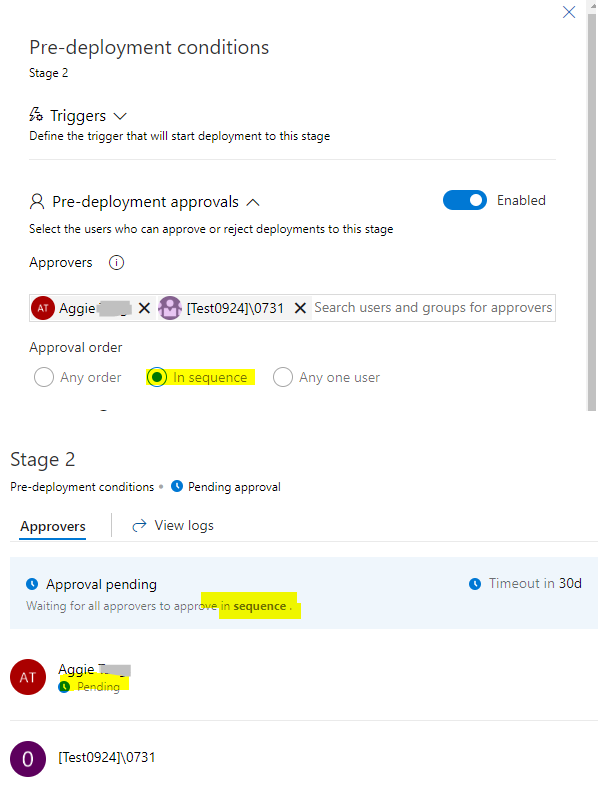Click the AT avatar in approvers field
Image resolution: width=607 pixels, height=790 pixels.
pos(43,308)
